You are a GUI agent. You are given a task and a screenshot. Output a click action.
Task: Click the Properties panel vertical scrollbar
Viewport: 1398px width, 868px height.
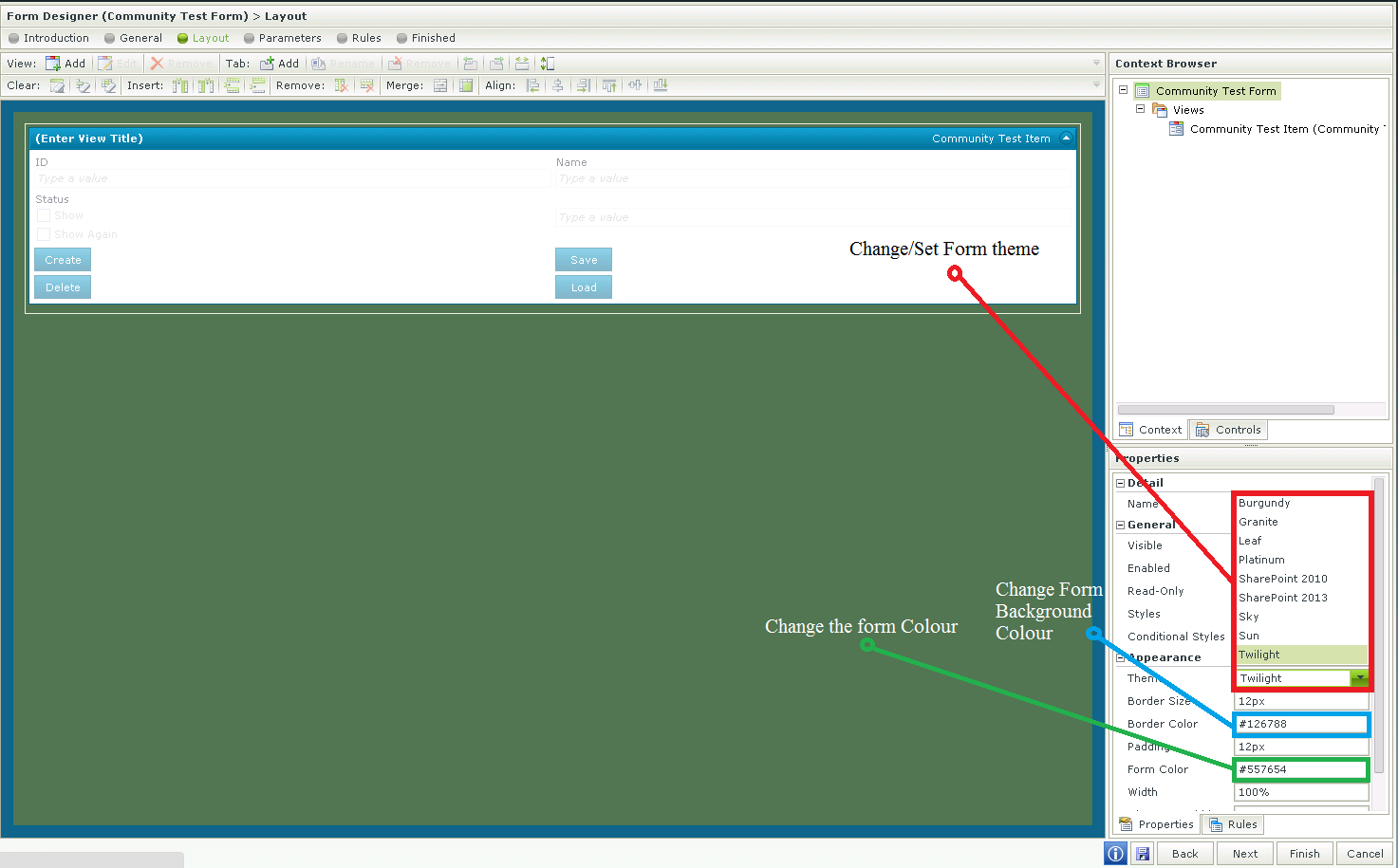coord(1379,626)
